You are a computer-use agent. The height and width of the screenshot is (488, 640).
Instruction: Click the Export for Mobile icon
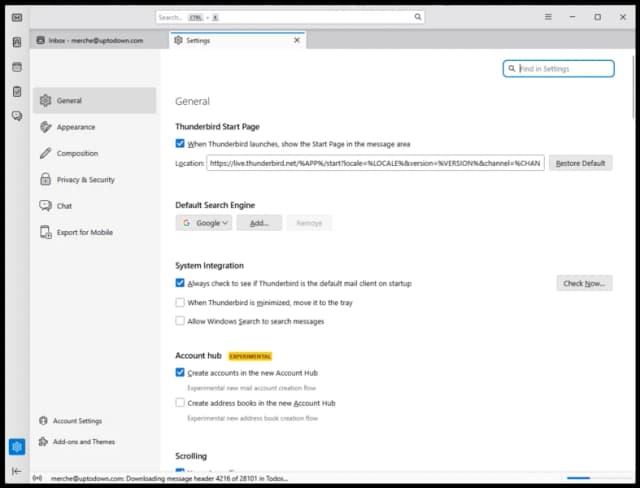coord(45,232)
